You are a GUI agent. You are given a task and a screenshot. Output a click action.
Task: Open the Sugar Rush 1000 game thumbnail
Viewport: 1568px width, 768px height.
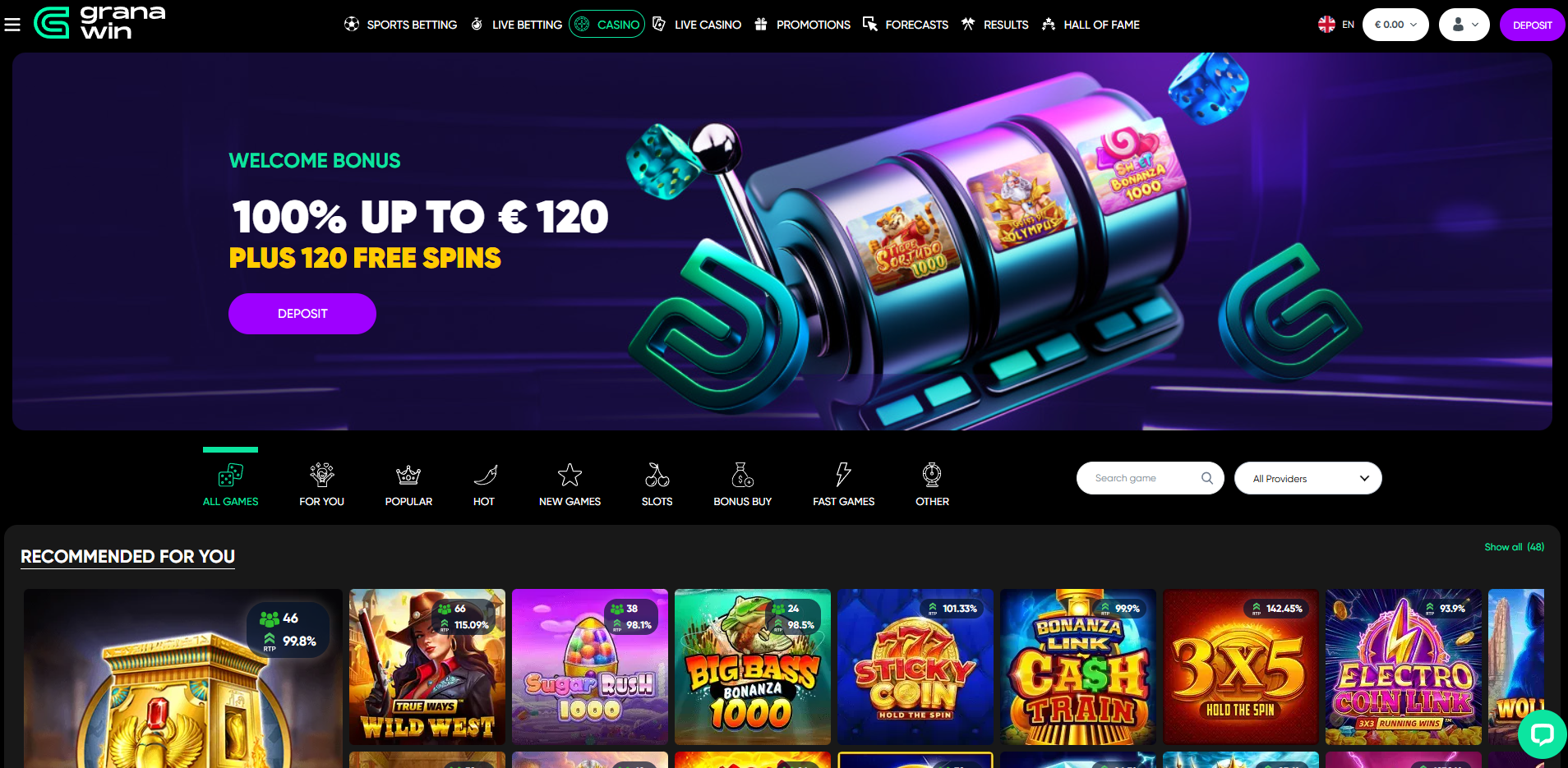click(x=590, y=667)
